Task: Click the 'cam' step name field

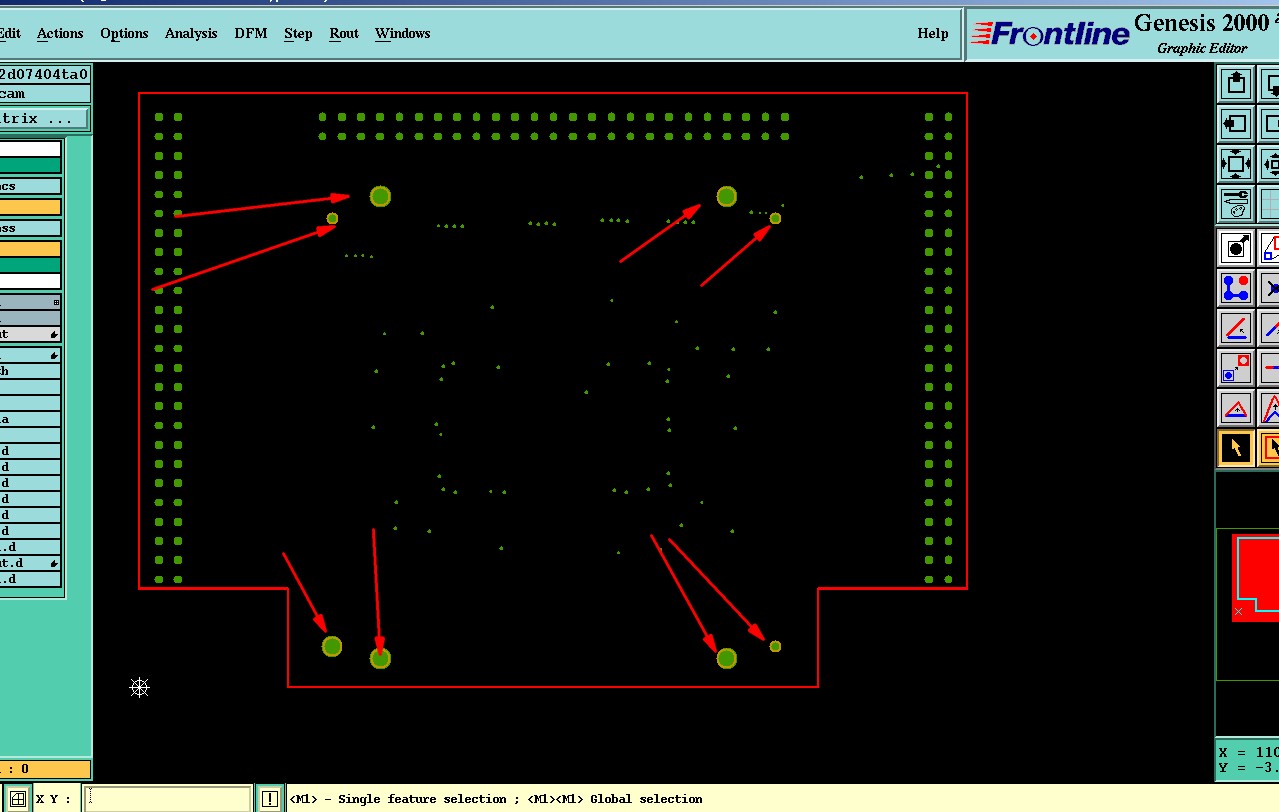Action: pyautogui.click(x=45, y=94)
